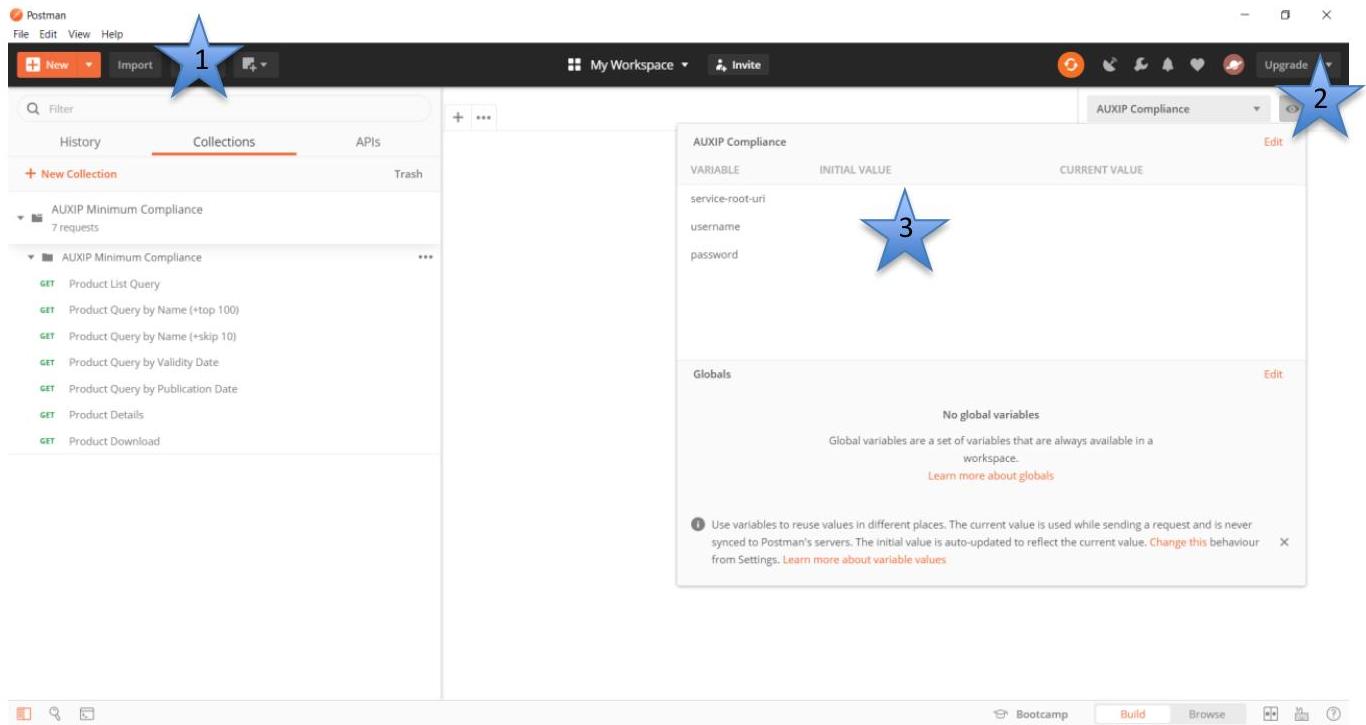Toggle the two-pane layout icon
The height and width of the screenshot is (725, 1366).
point(1271,714)
